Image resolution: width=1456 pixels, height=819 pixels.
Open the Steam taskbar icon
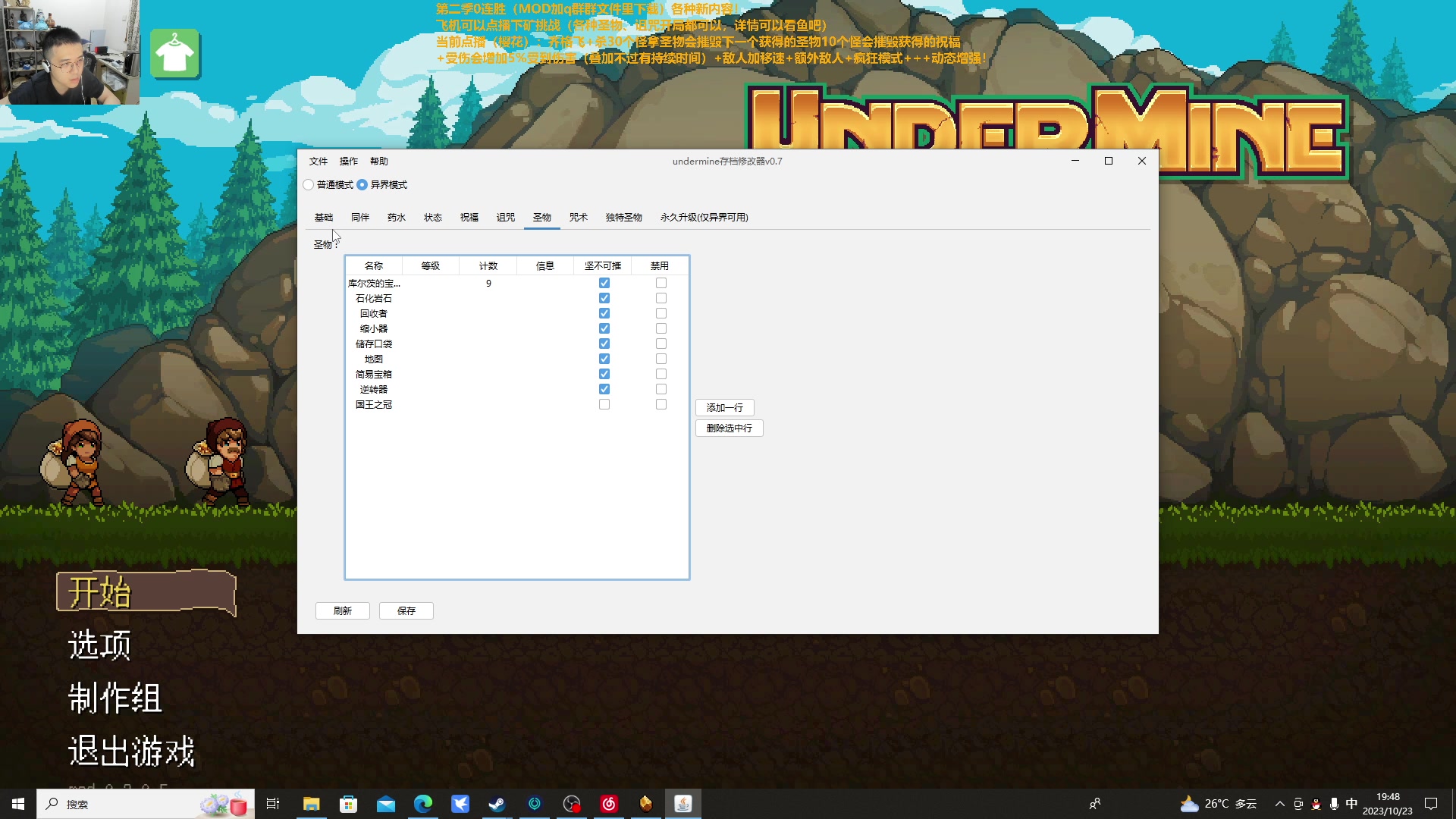click(497, 804)
